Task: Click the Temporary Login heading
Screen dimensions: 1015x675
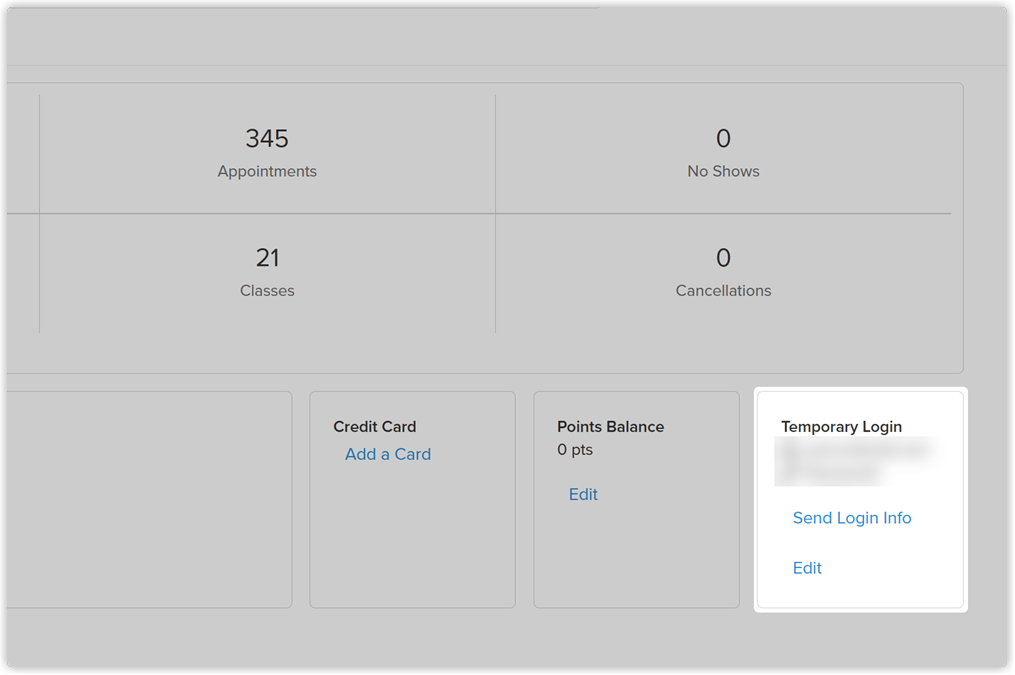Action: click(x=842, y=427)
